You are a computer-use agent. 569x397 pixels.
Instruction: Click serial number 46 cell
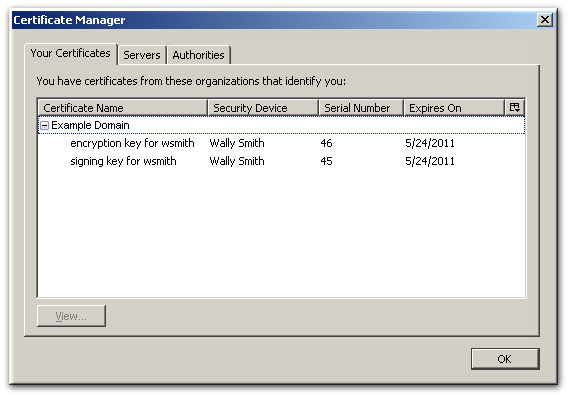[x=326, y=143]
